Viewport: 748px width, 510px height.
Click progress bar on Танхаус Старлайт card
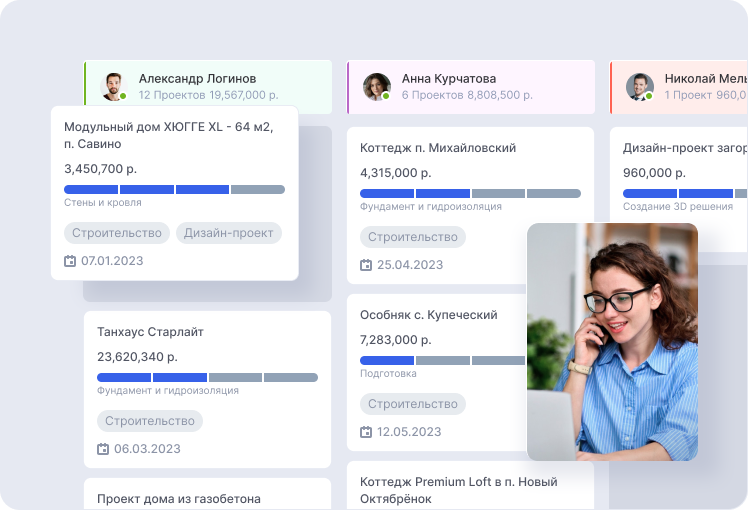click(207, 377)
